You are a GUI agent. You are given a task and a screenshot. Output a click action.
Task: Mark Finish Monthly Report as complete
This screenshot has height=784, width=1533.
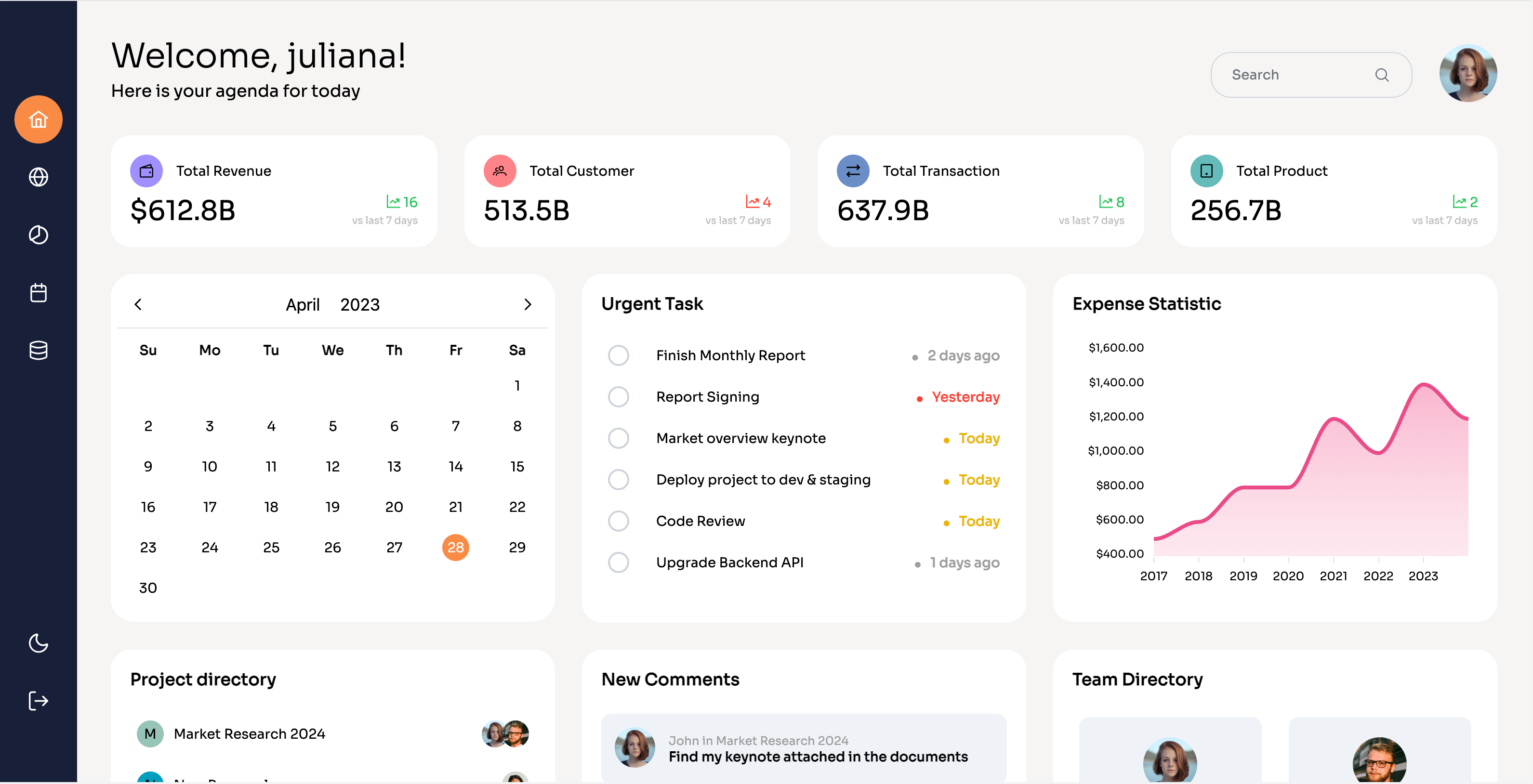click(619, 355)
